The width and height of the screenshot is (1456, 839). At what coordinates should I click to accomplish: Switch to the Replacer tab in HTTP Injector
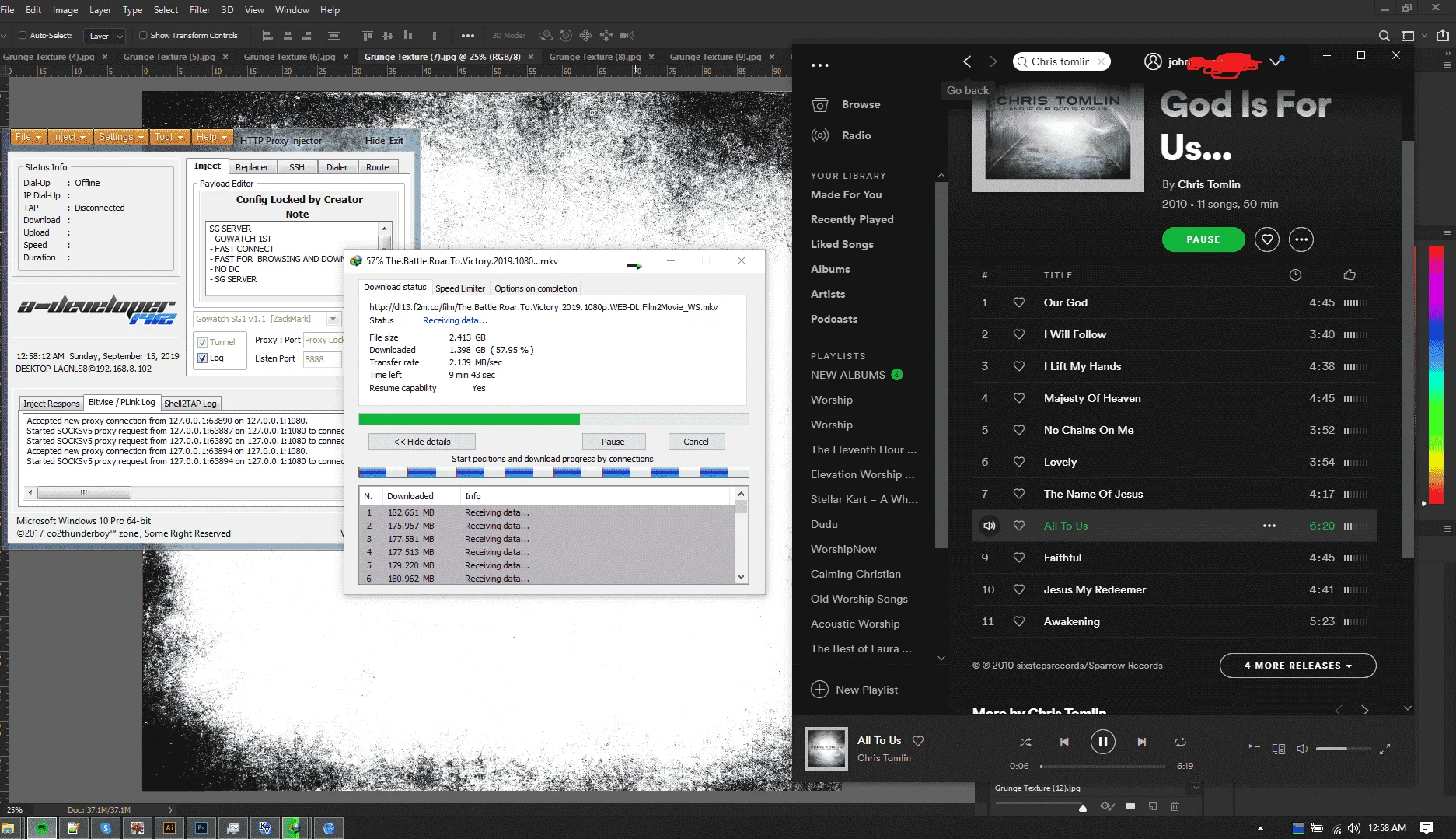(252, 167)
